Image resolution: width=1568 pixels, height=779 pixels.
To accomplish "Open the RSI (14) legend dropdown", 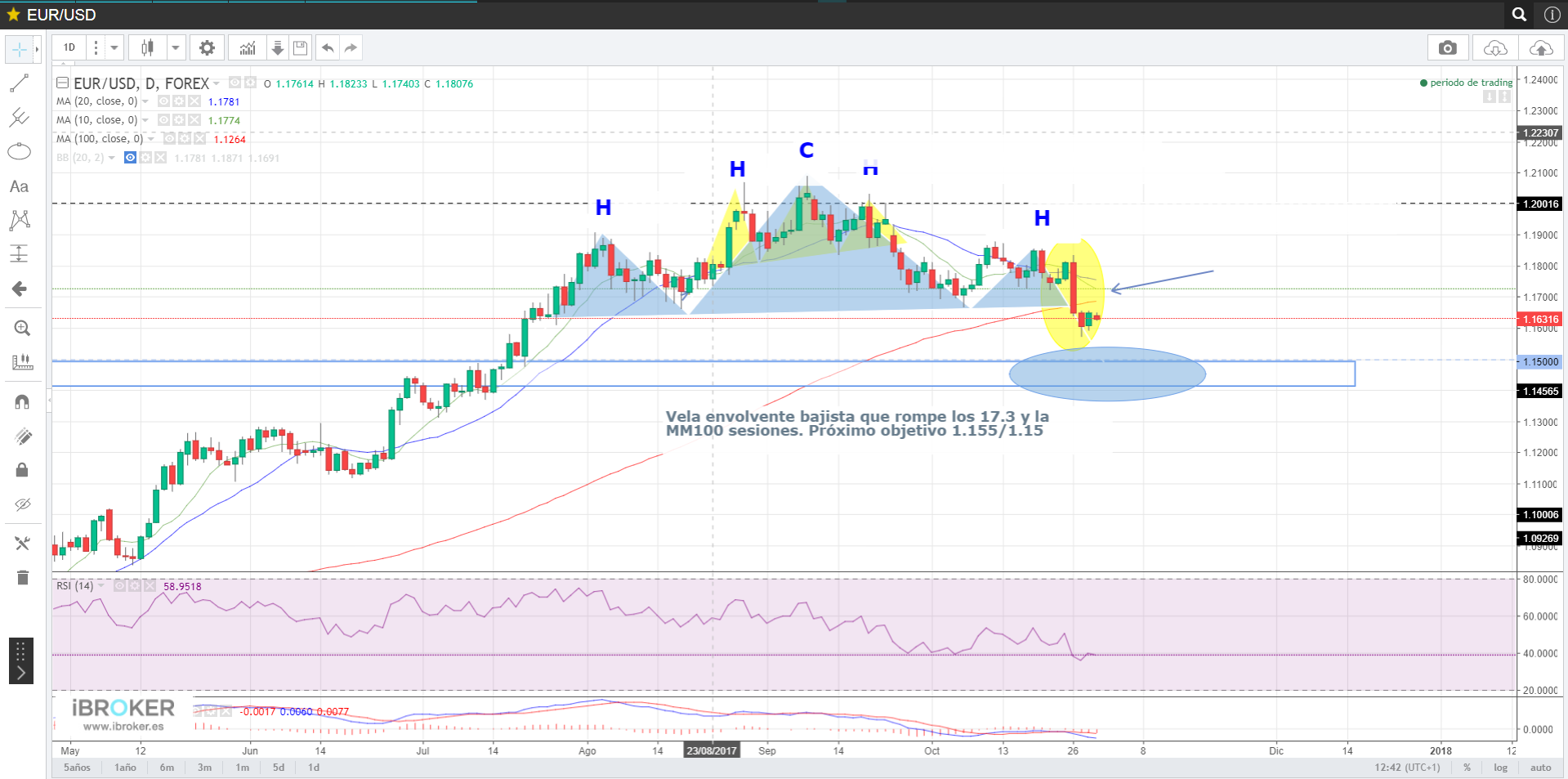I will point(101,585).
